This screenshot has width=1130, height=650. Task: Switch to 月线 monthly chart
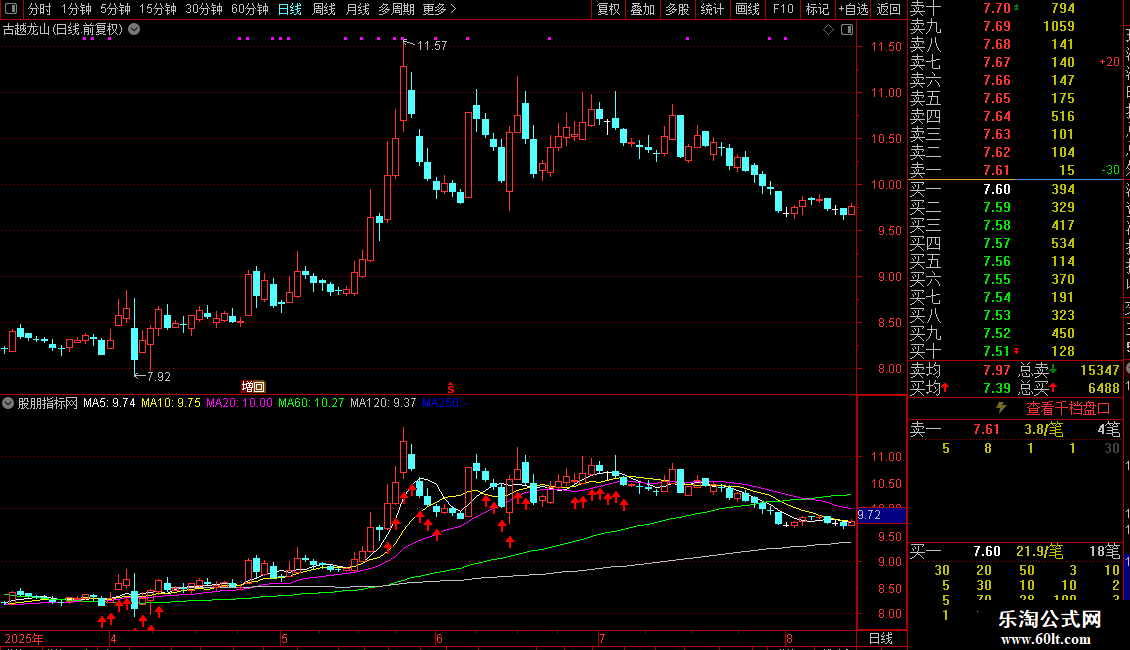(357, 9)
